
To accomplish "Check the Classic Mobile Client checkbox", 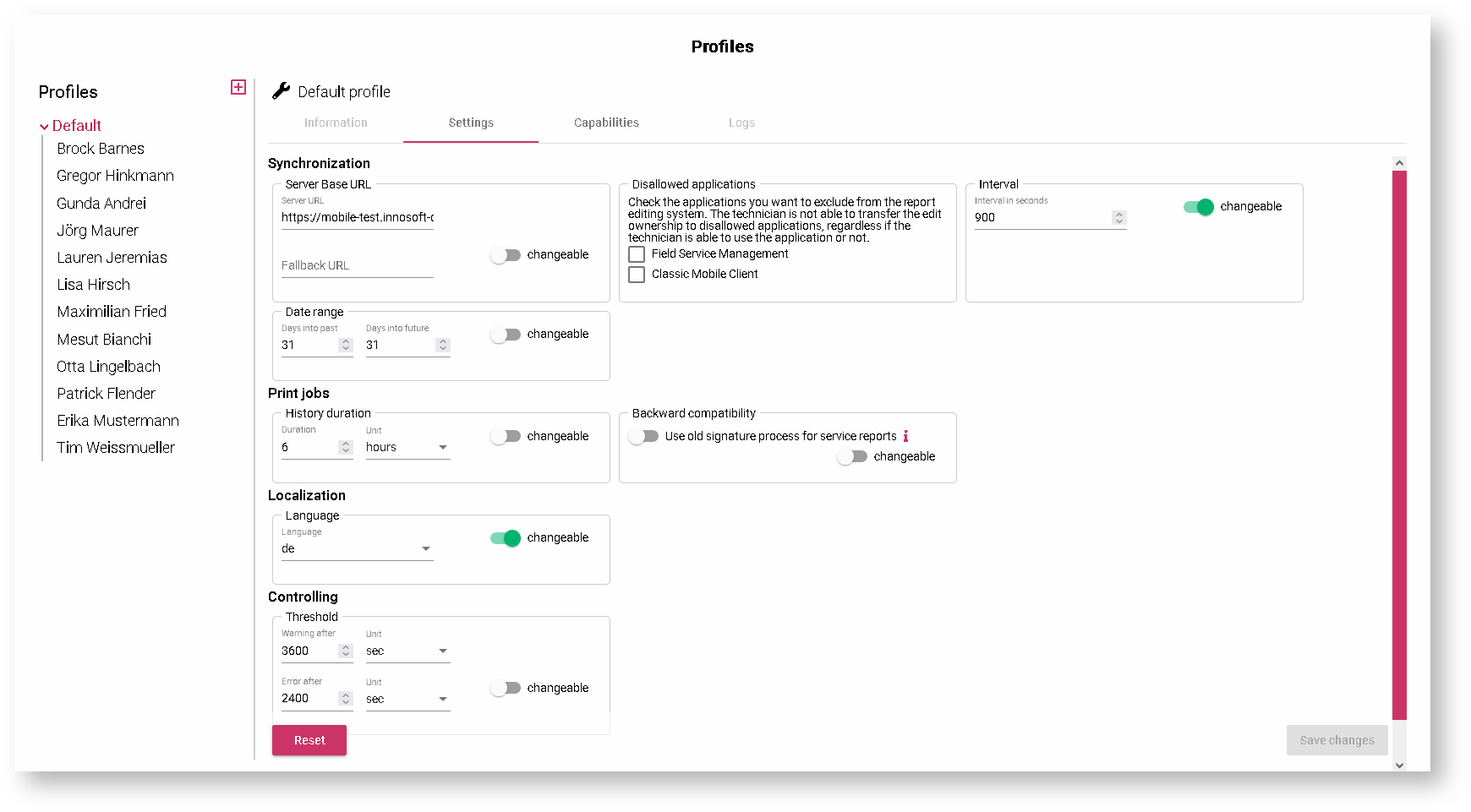I will pyautogui.click(x=637, y=275).
